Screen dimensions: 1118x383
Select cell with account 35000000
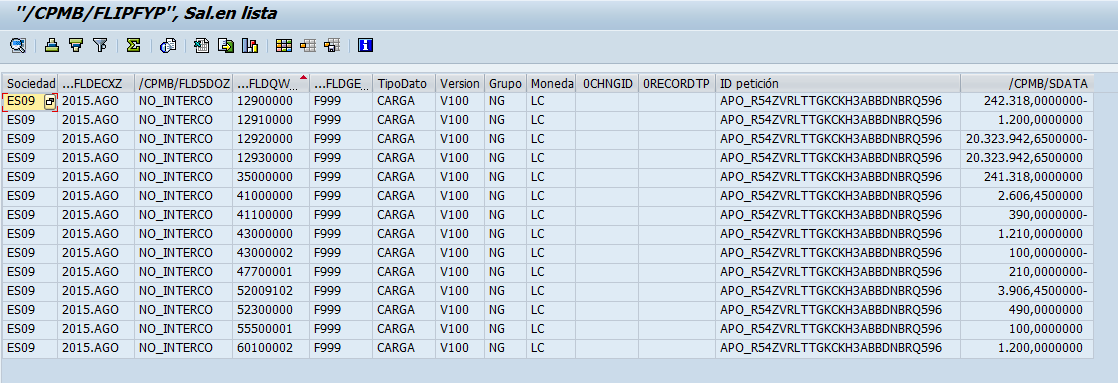coord(271,177)
